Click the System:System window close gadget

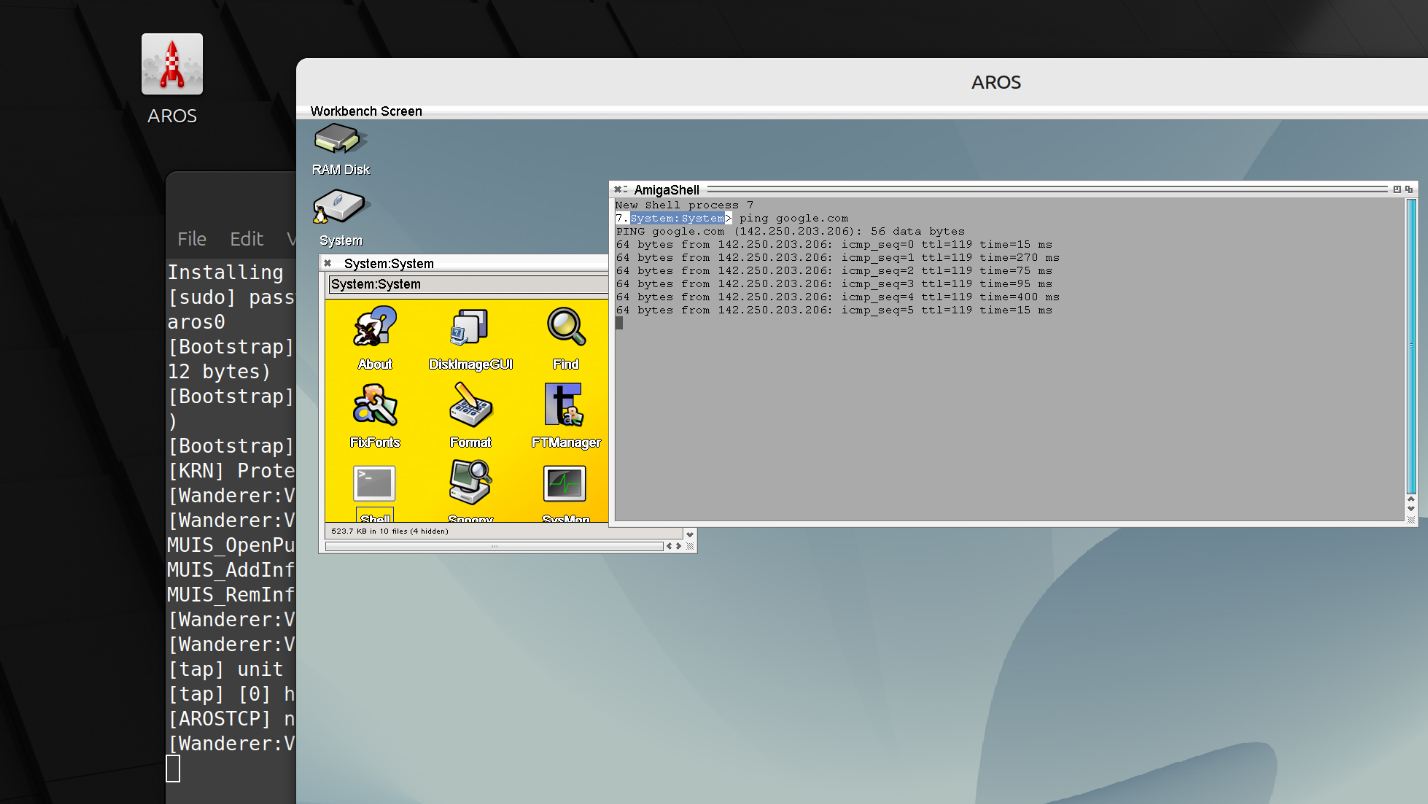[327, 263]
